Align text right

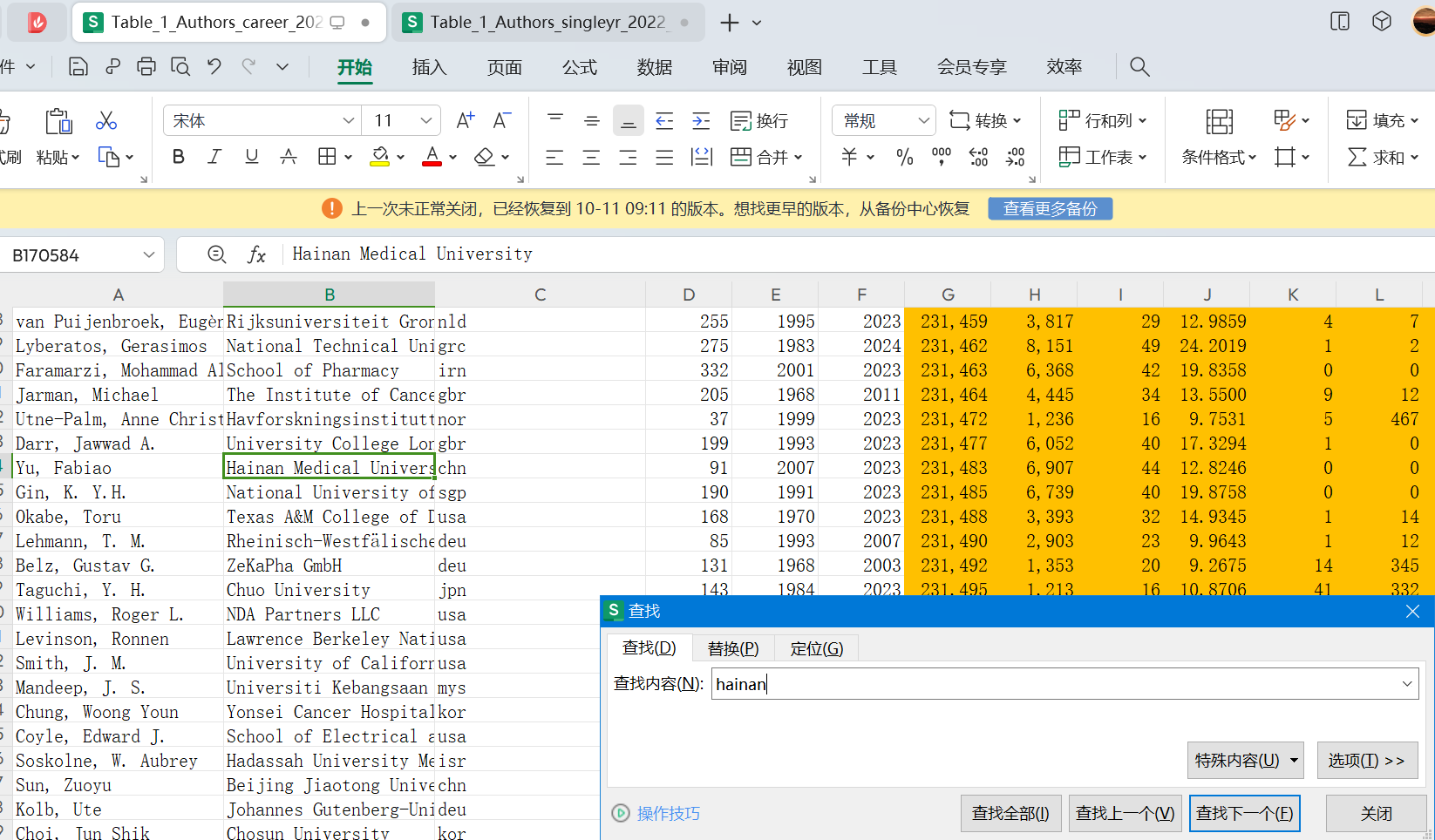628,157
